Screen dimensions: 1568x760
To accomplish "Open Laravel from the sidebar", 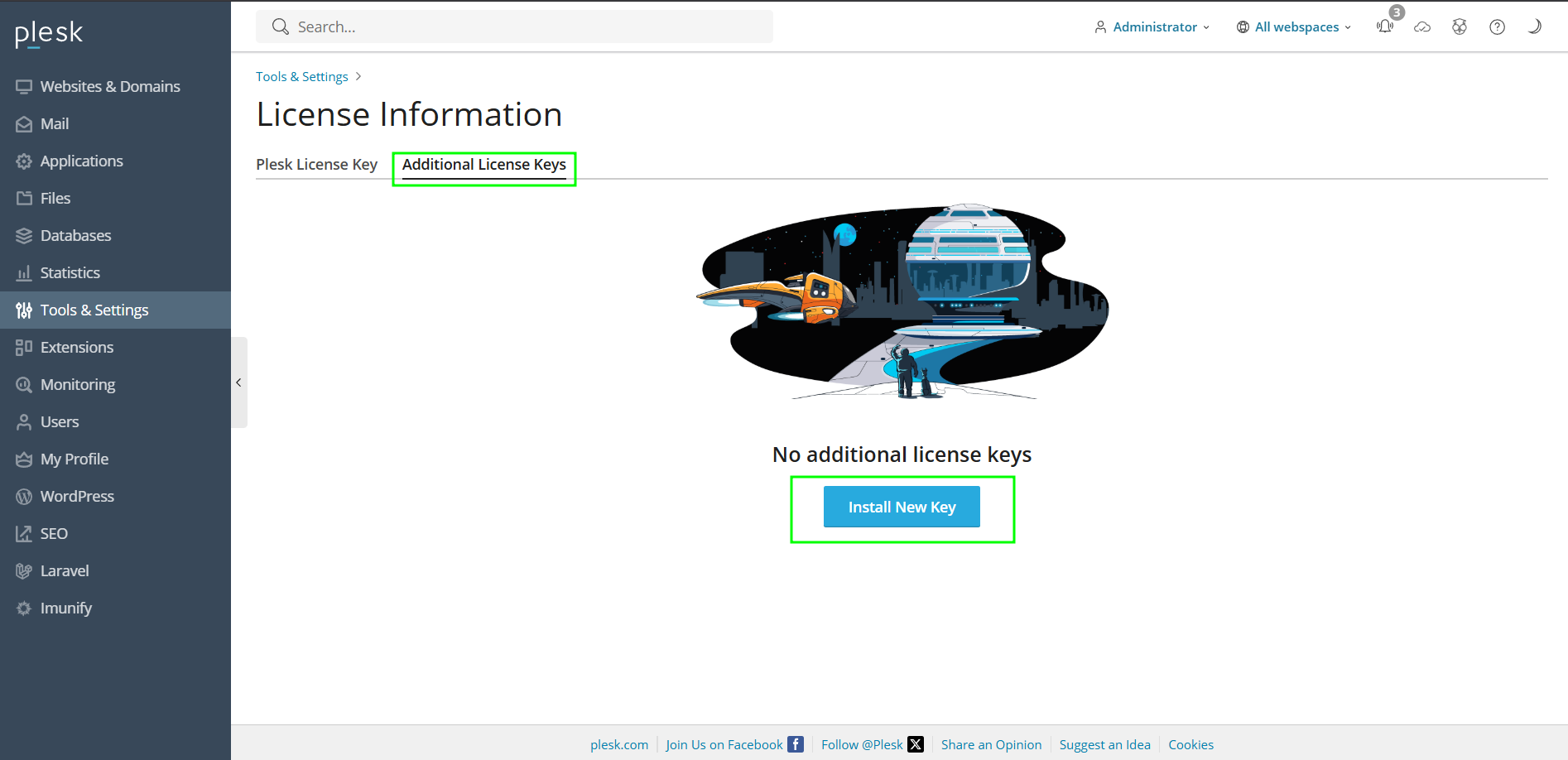I will click(65, 570).
